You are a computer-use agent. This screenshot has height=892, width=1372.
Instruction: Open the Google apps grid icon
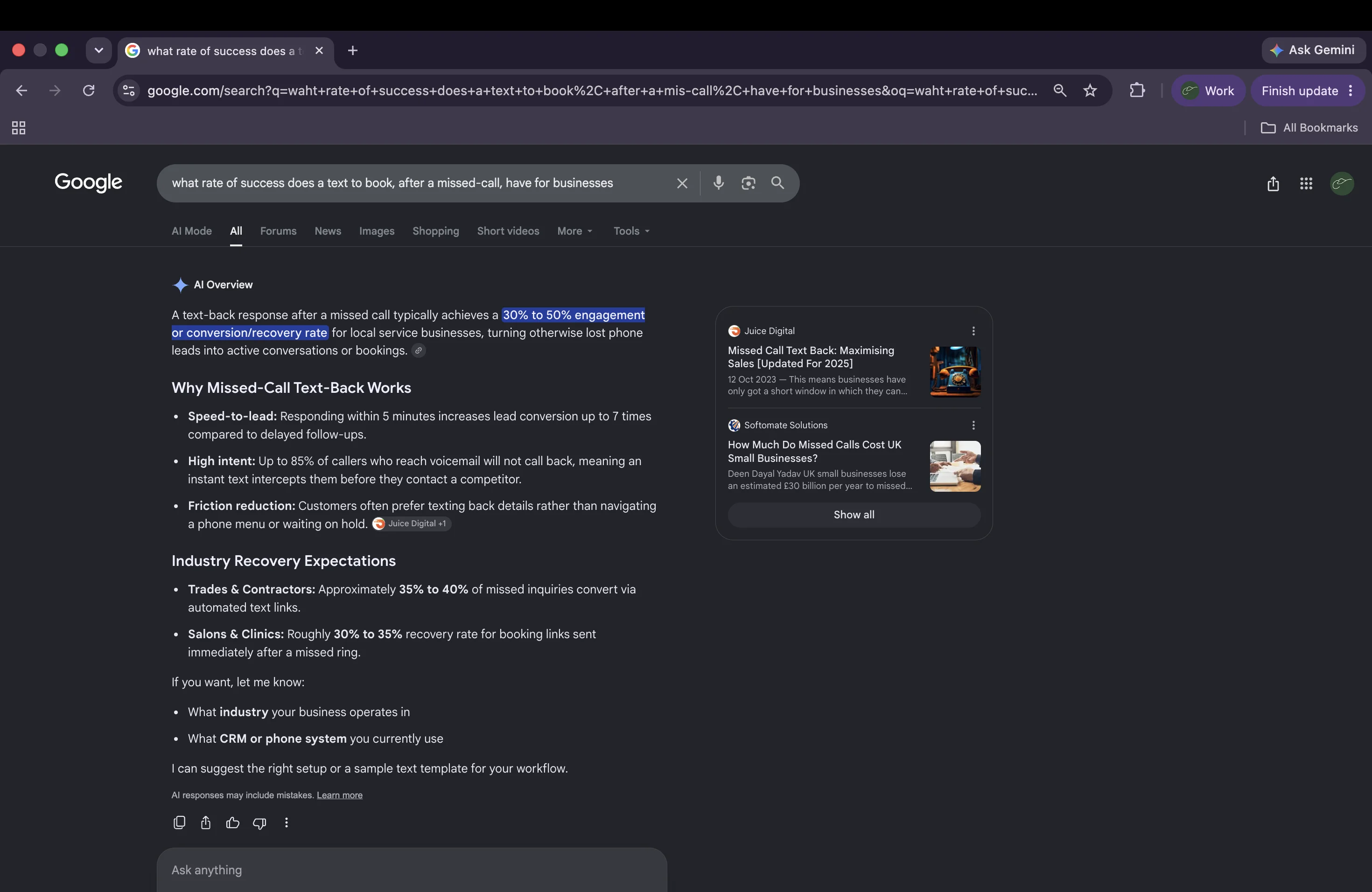(x=1306, y=183)
